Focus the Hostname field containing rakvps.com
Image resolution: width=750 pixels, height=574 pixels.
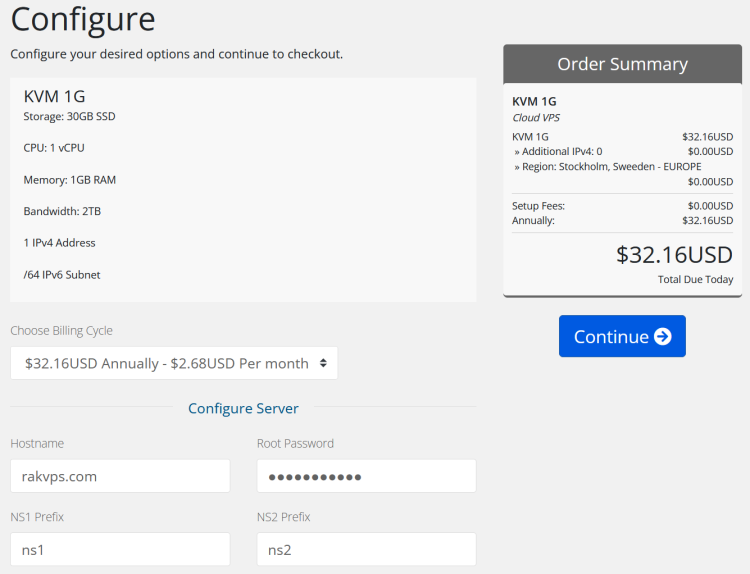point(120,476)
